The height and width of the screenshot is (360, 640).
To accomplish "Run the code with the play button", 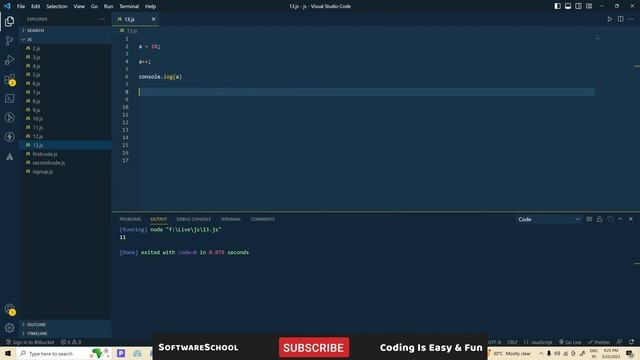I will pos(609,19).
